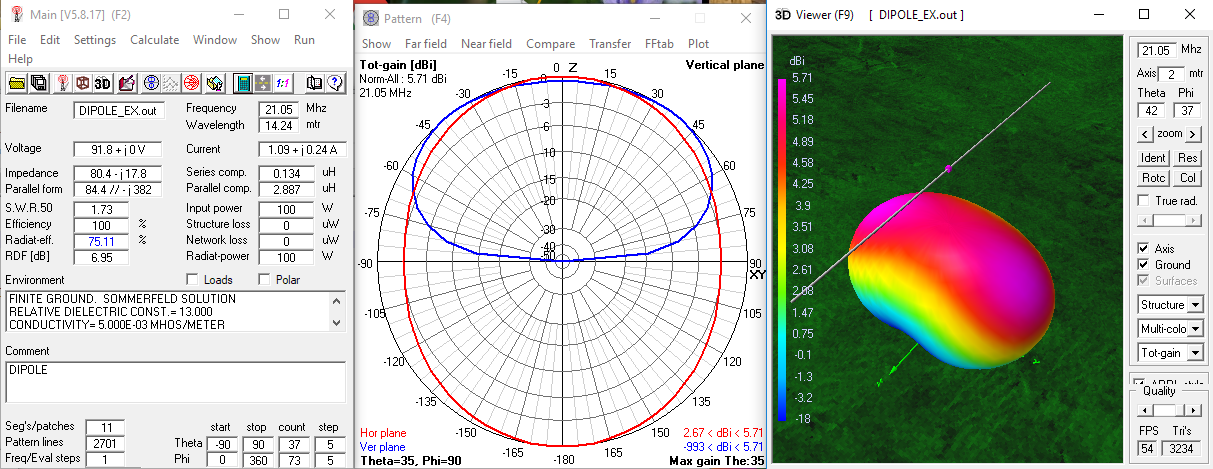Open the wireframe cube geometry icon
Screen dimensions: 1213x469
coord(83,83)
